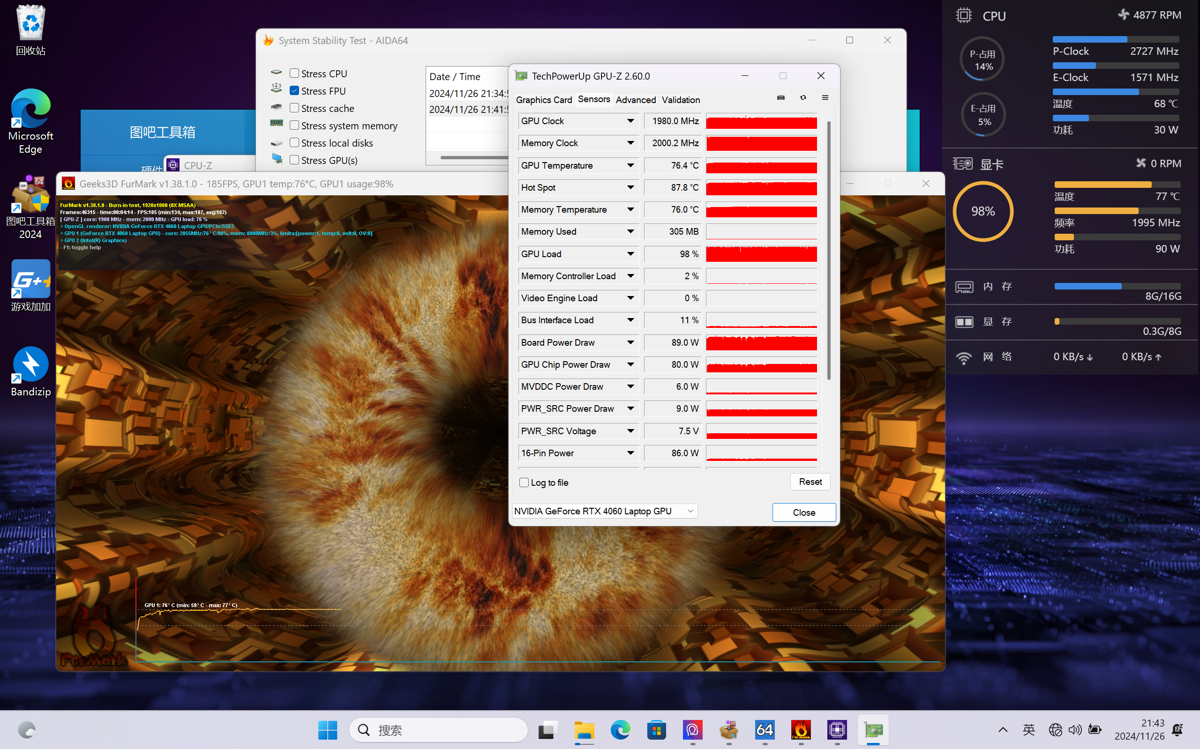Click the 内存 8G/16G usage bar

1117,286
